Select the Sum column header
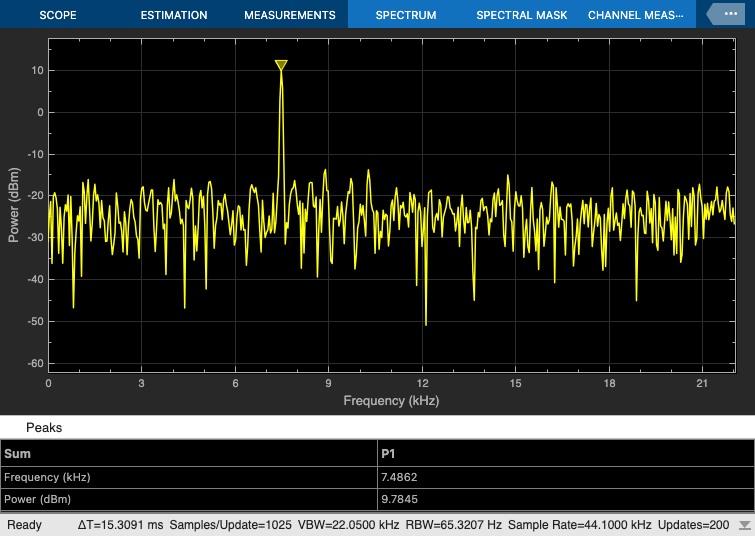755x536 pixels. click(x=189, y=454)
